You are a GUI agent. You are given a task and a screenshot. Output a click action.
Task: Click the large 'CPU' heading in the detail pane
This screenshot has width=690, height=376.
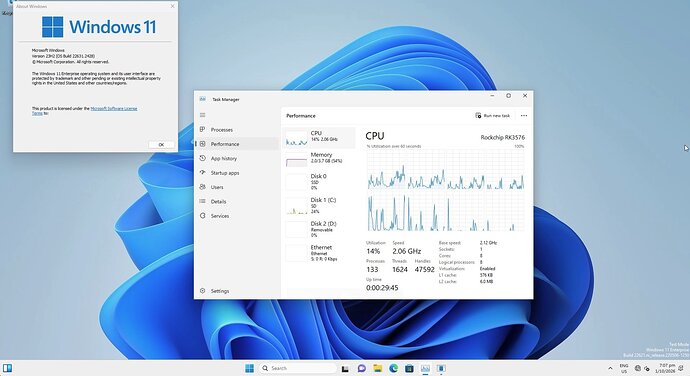click(x=375, y=136)
